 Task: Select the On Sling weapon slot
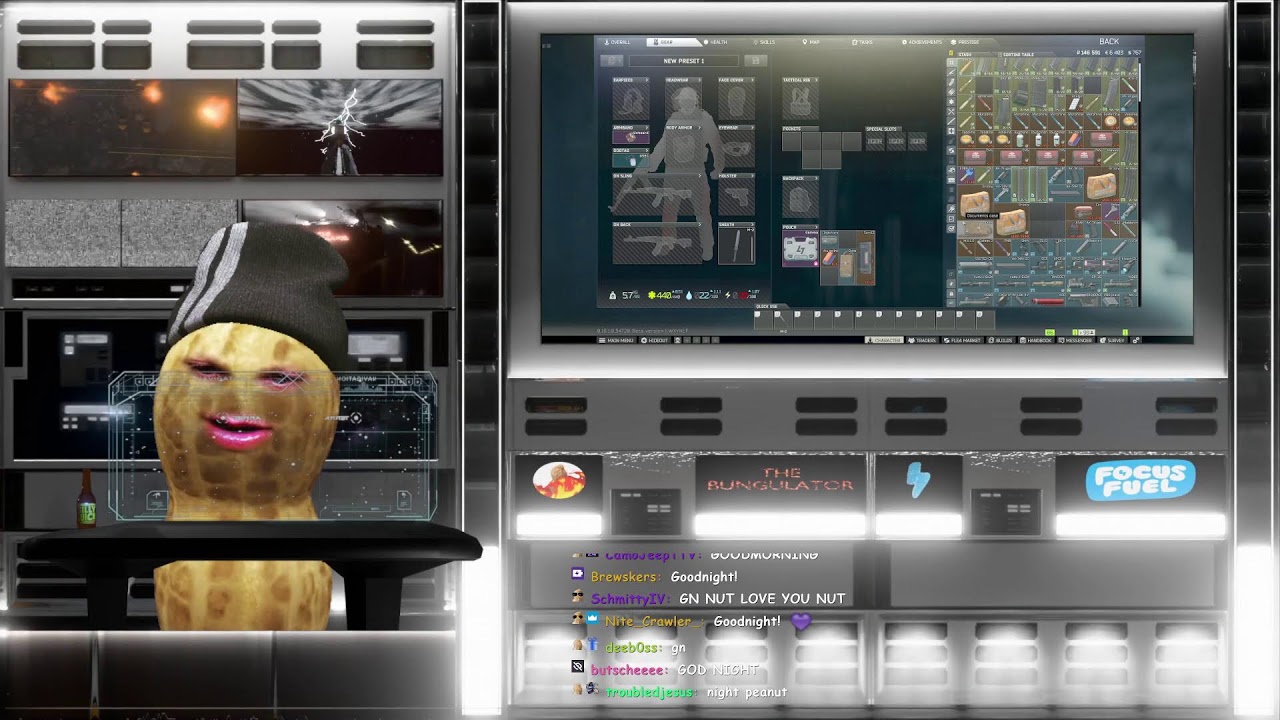click(657, 194)
